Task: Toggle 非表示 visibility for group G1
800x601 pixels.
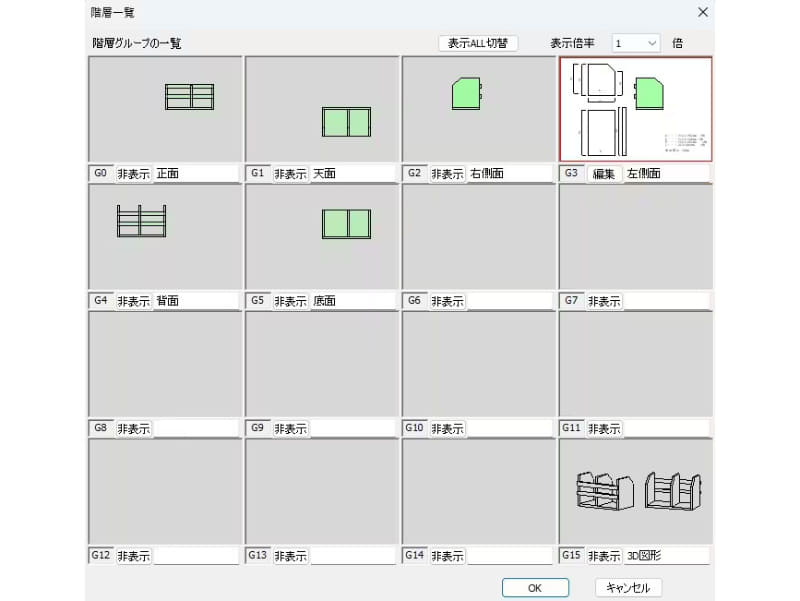Action: point(289,172)
